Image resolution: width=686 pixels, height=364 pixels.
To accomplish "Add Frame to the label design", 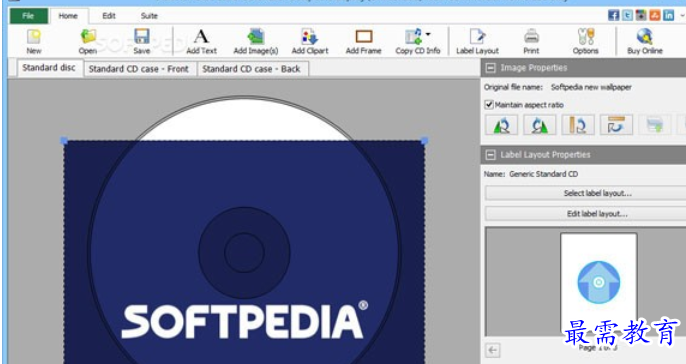I will (x=364, y=42).
